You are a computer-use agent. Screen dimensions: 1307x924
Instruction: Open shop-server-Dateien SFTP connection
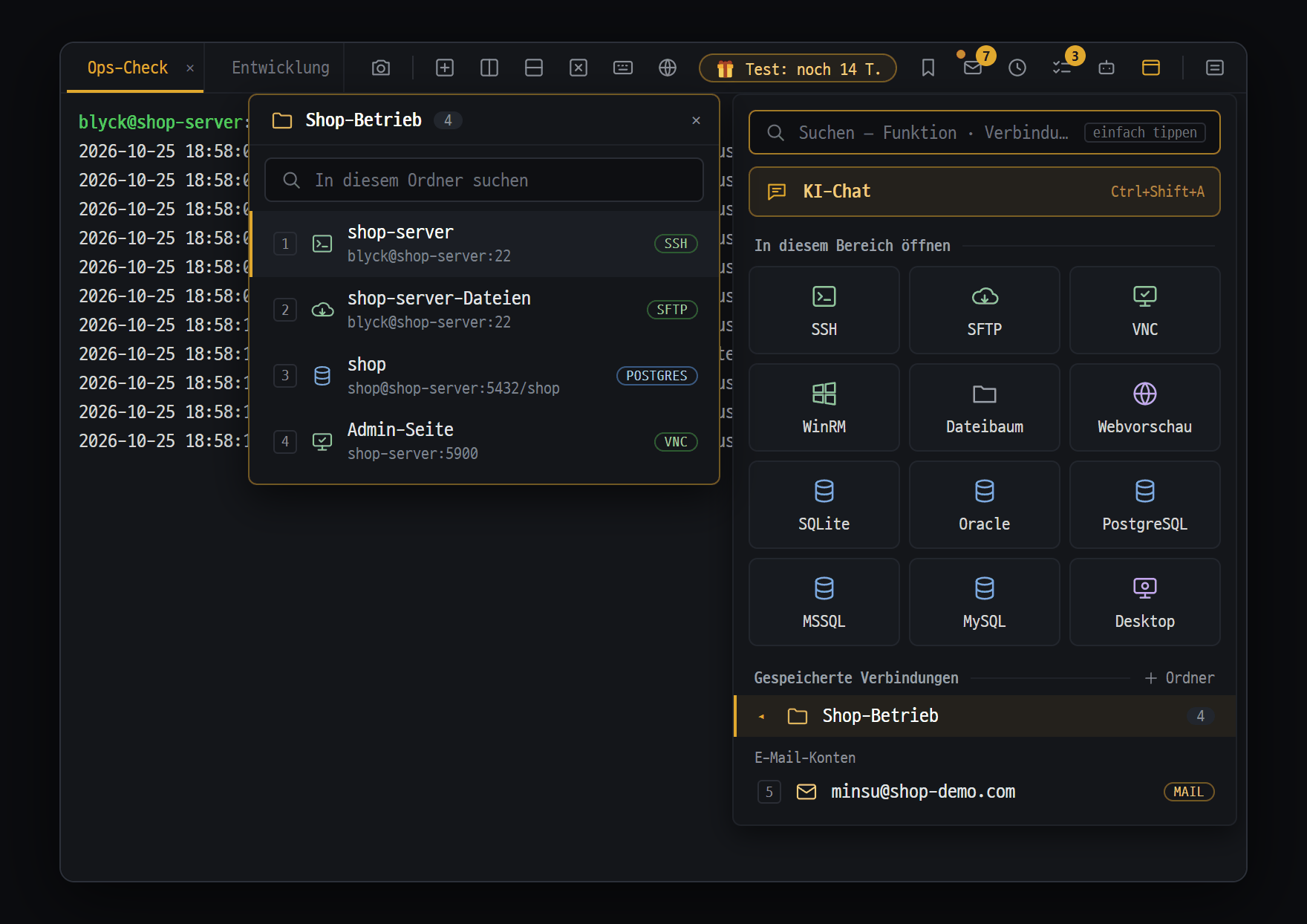click(484, 310)
